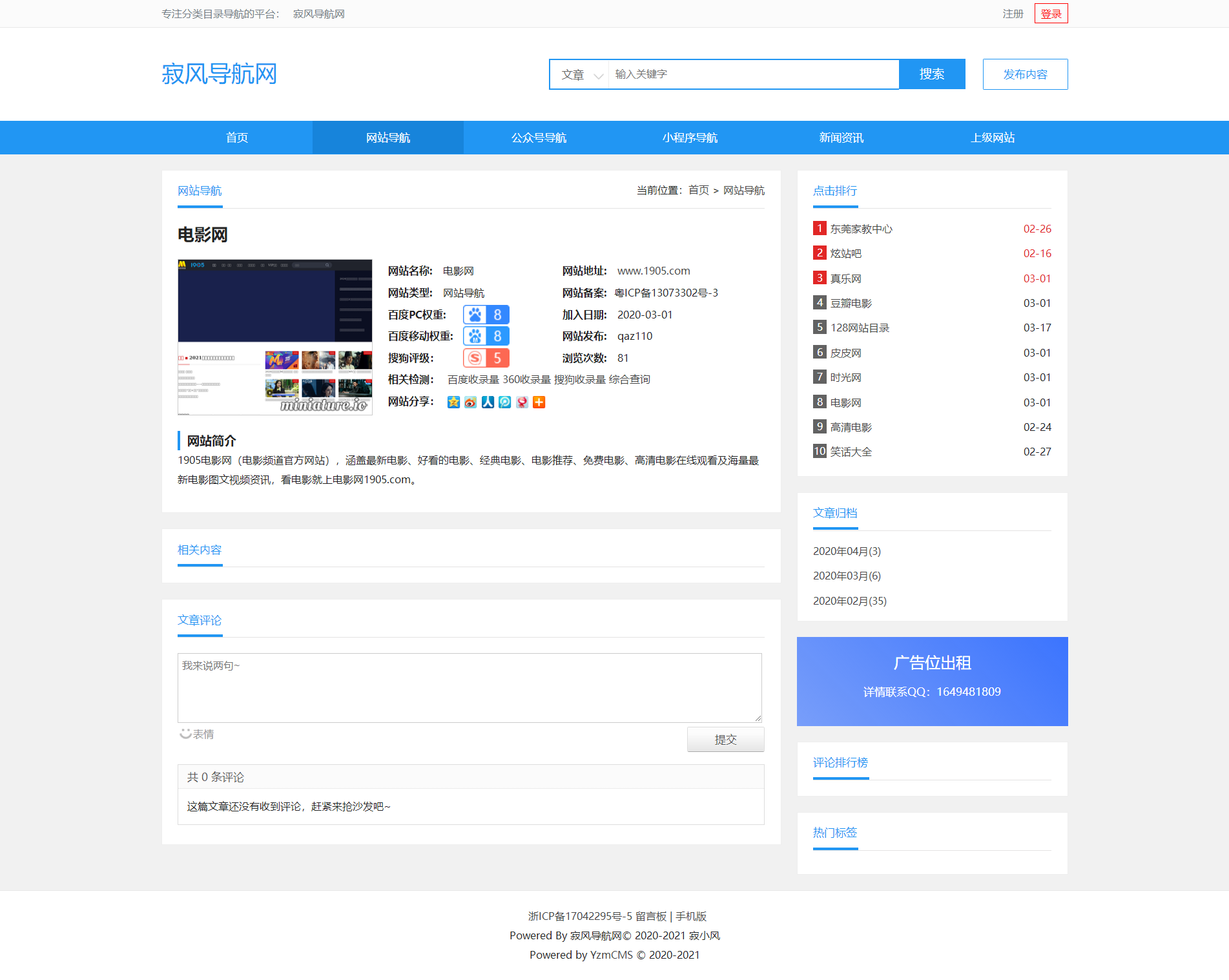The image size is (1229, 980).
Task: Open the 文章 search type dropdown
Action: coord(579,74)
